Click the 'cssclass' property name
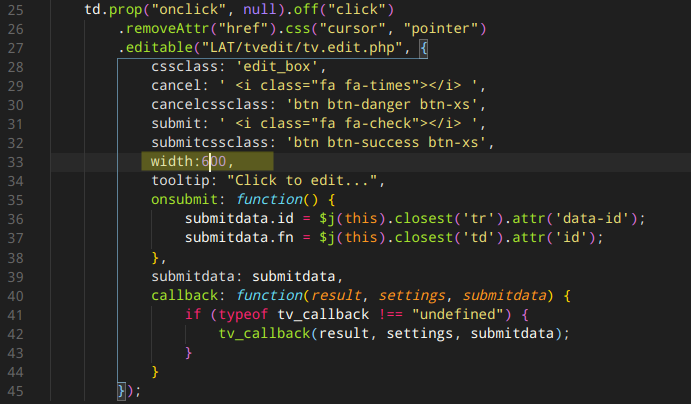This screenshot has width=691, height=404. click(185, 67)
